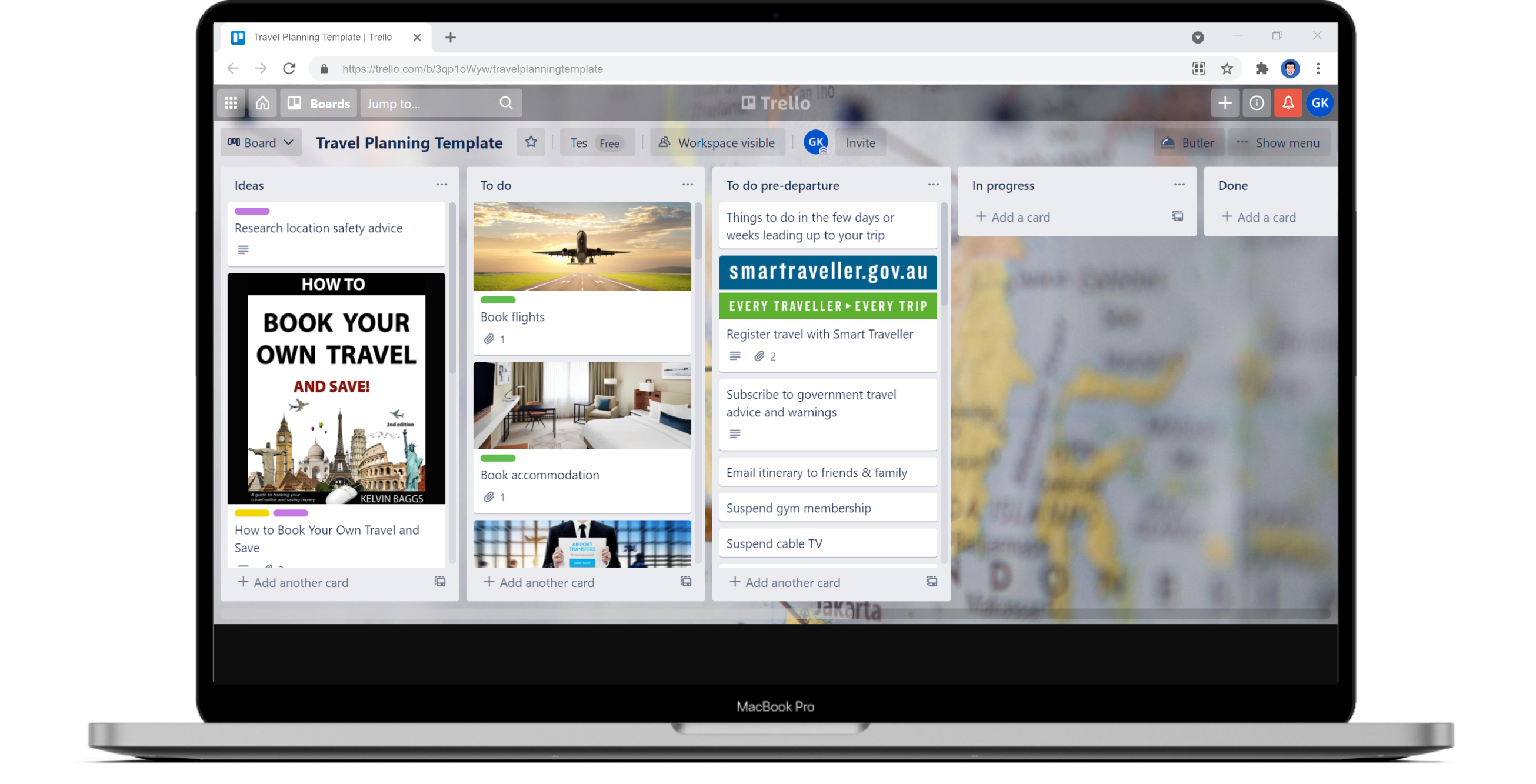Change Workspace visible setting

click(x=717, y=142)
